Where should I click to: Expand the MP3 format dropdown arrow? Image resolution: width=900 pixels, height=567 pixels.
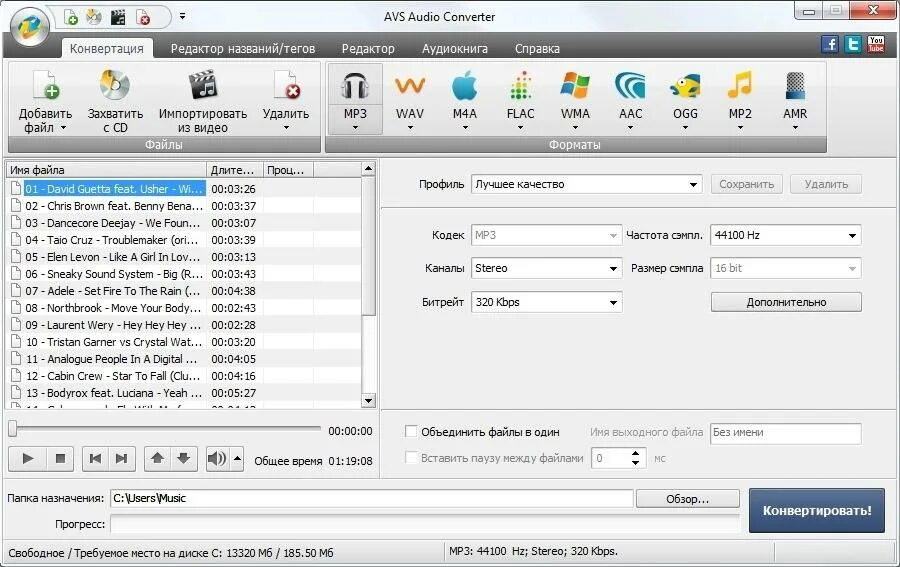(355, 128)
